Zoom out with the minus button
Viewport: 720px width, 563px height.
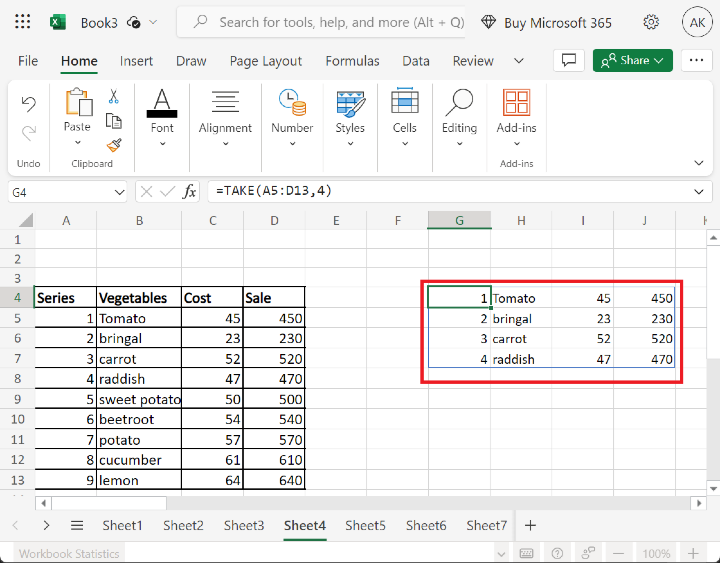click(x=619, y=553)
